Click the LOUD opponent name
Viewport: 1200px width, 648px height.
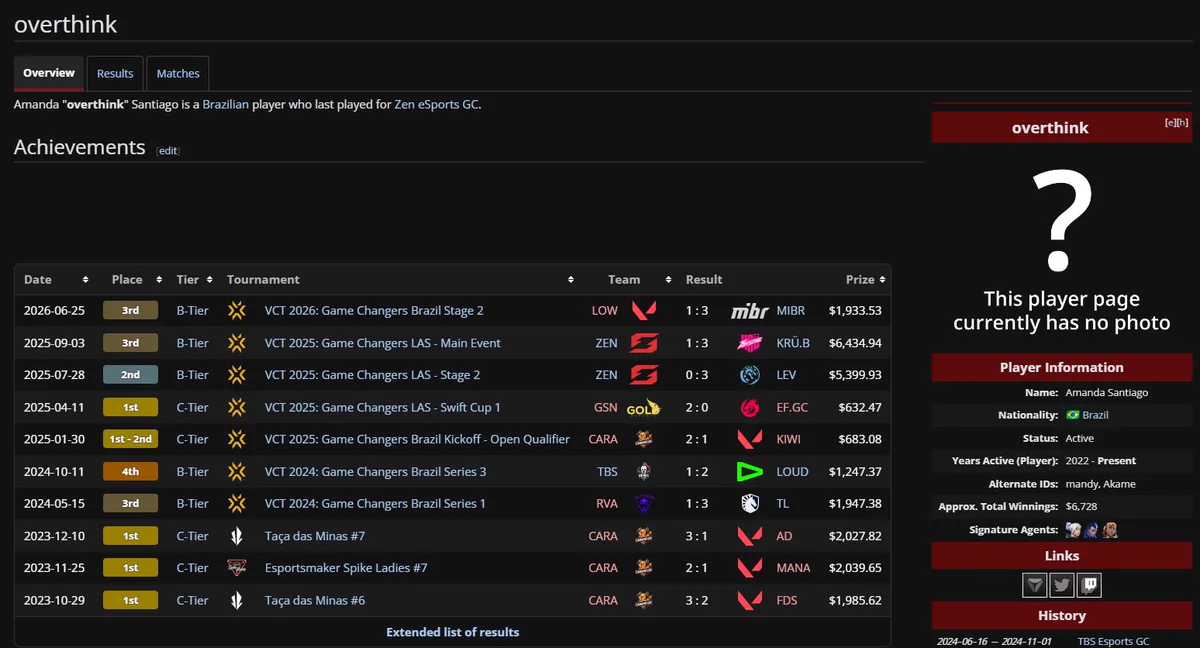click(793, 471)
